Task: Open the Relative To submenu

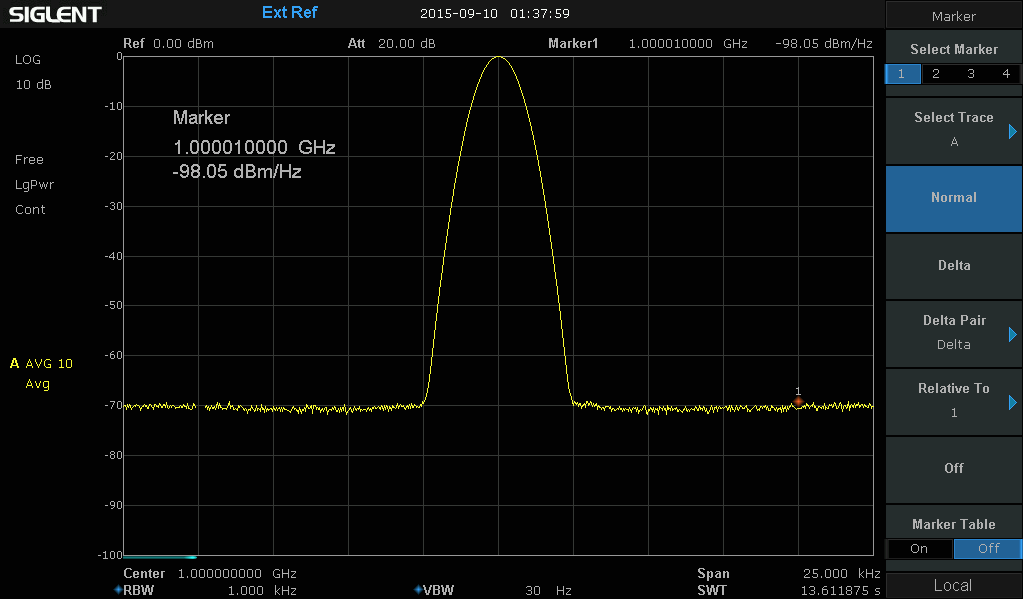Action: 954,401
